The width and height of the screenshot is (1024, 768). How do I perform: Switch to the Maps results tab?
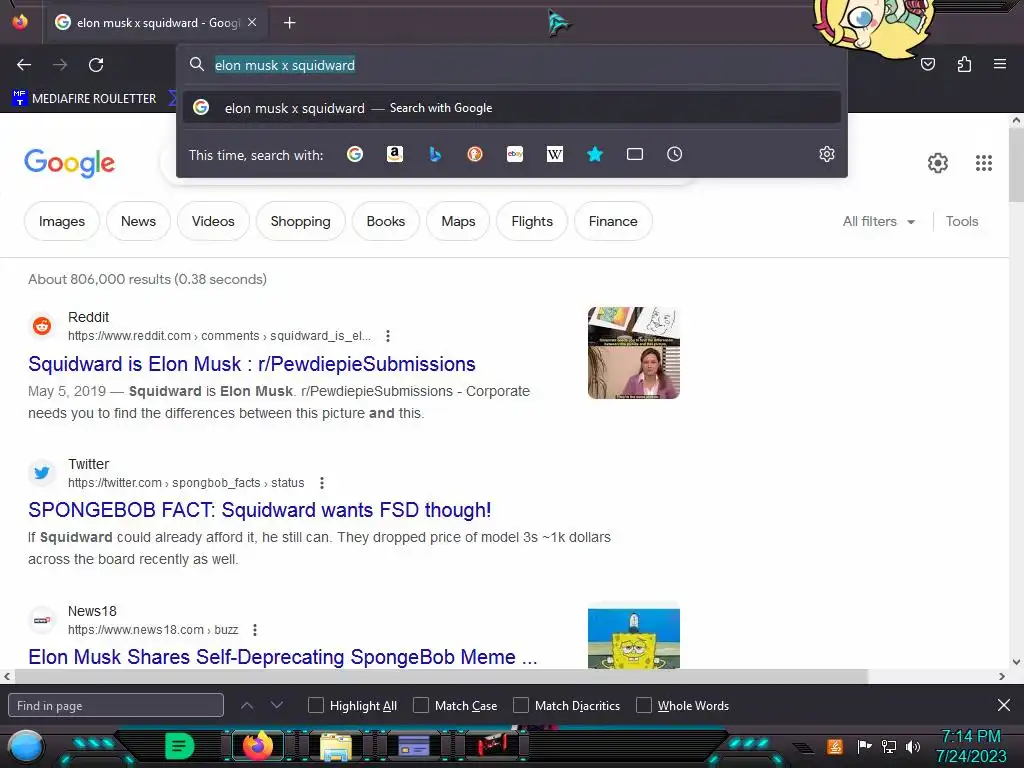point(458,221)
